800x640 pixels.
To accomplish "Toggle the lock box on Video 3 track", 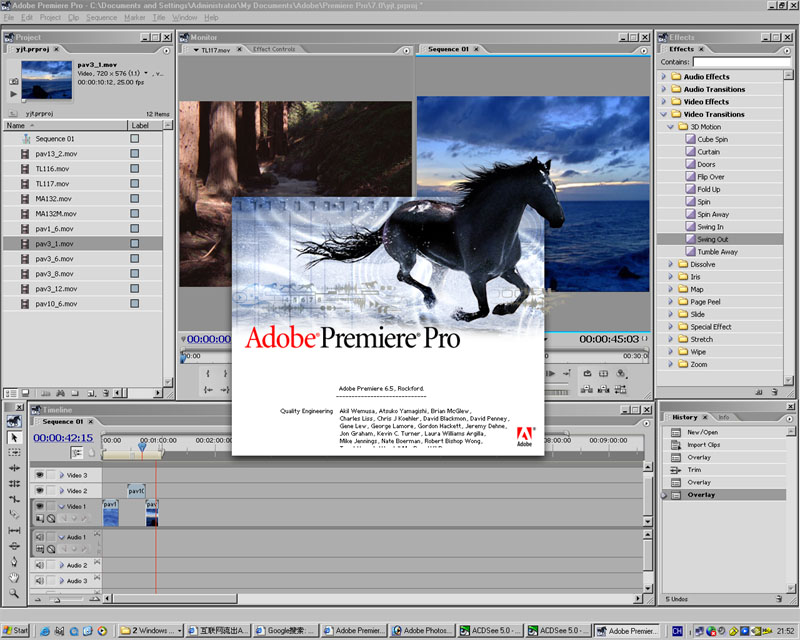I will coord(51,475).
